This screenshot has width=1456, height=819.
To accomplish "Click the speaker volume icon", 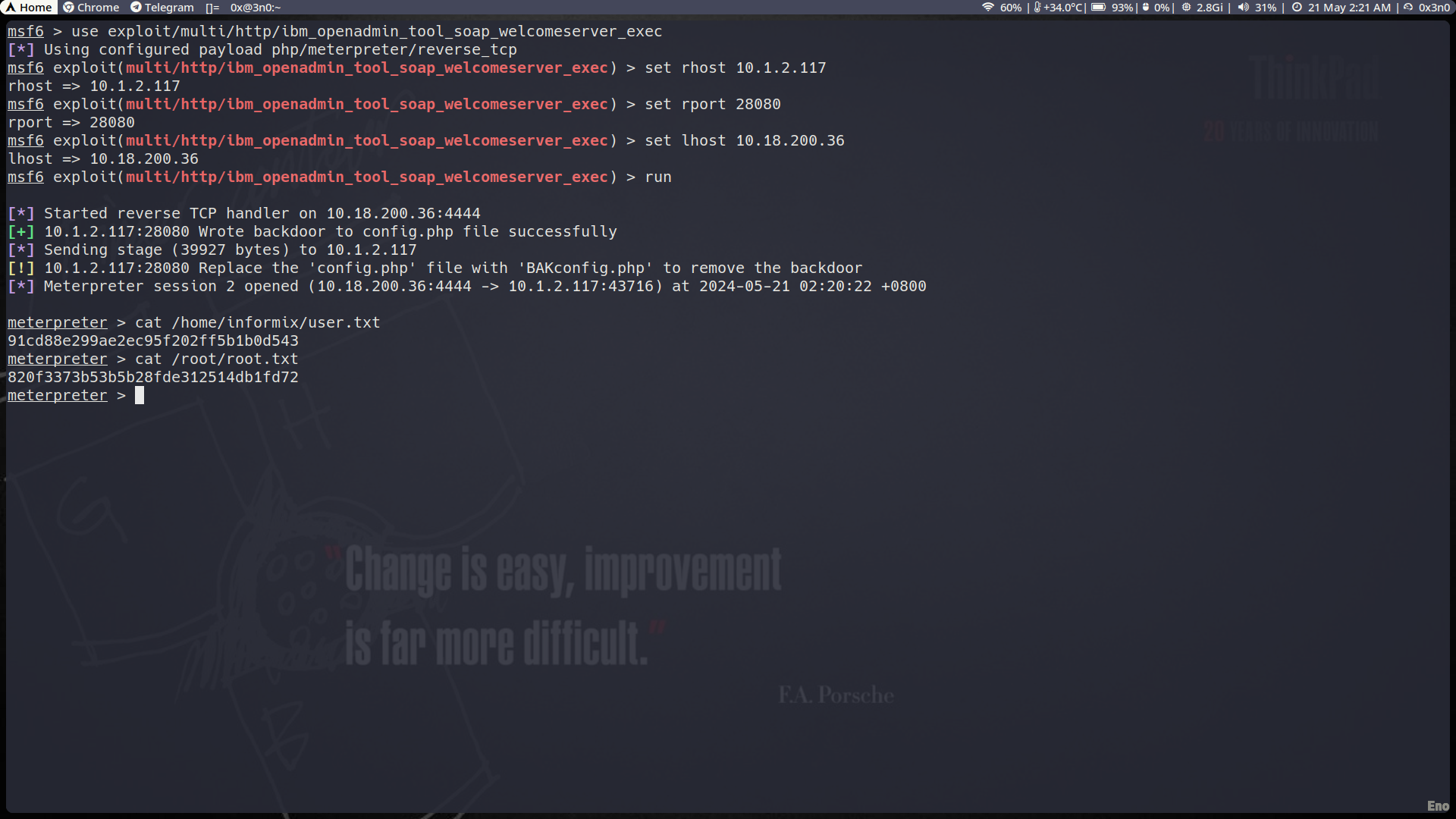I will 1243,8.
